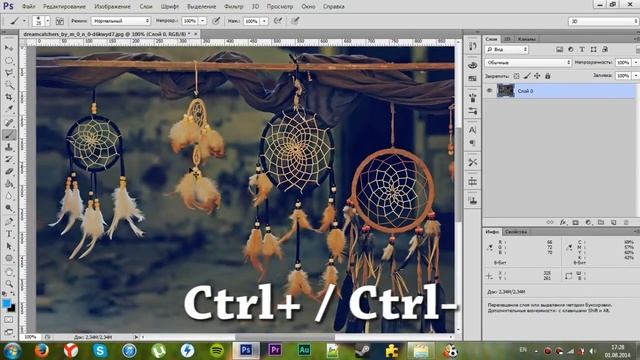
Task: Switch to the Каналы tab
Action: (526, 39)
